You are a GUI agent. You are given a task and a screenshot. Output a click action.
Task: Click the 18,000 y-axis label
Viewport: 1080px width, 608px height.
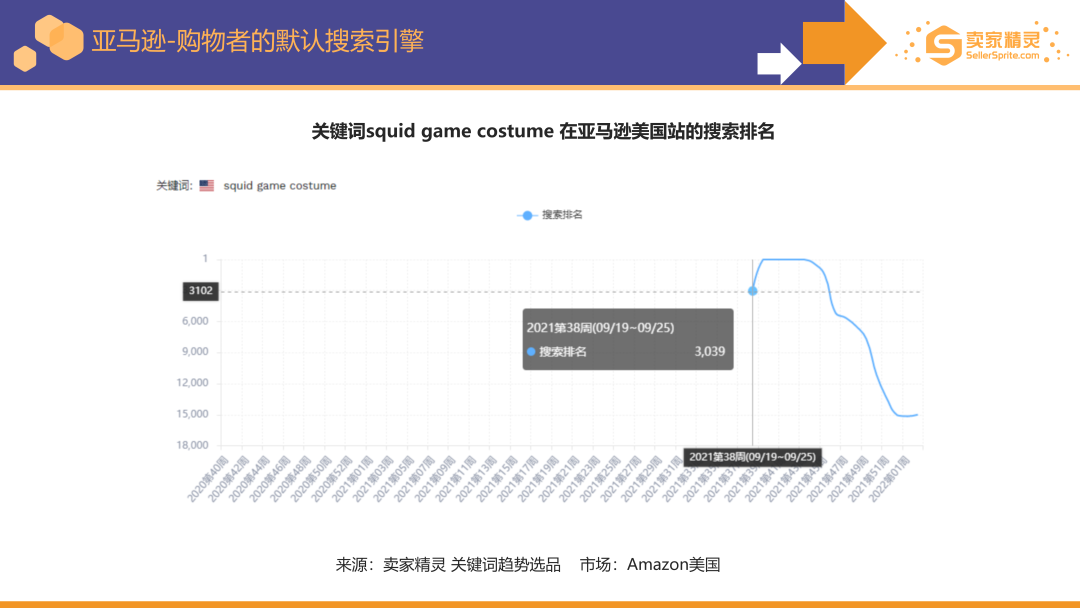coord(190,445)
